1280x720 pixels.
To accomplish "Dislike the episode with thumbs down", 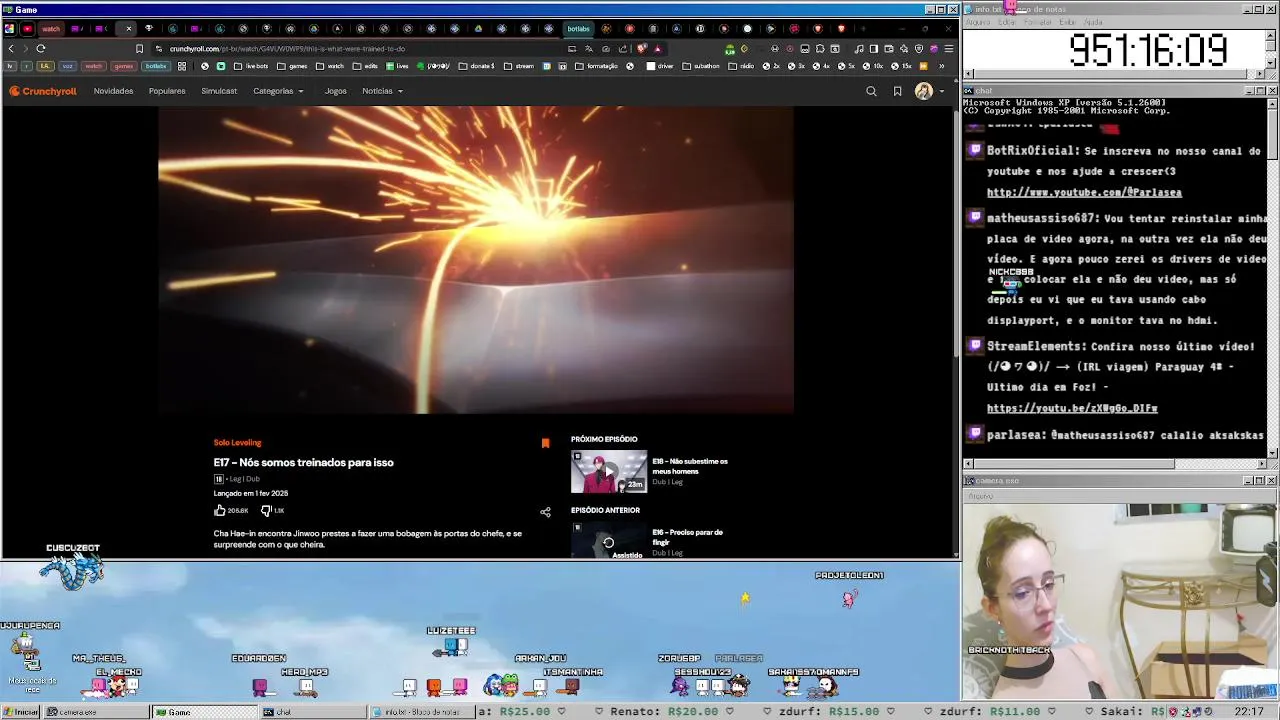I will tap(266, 510).
